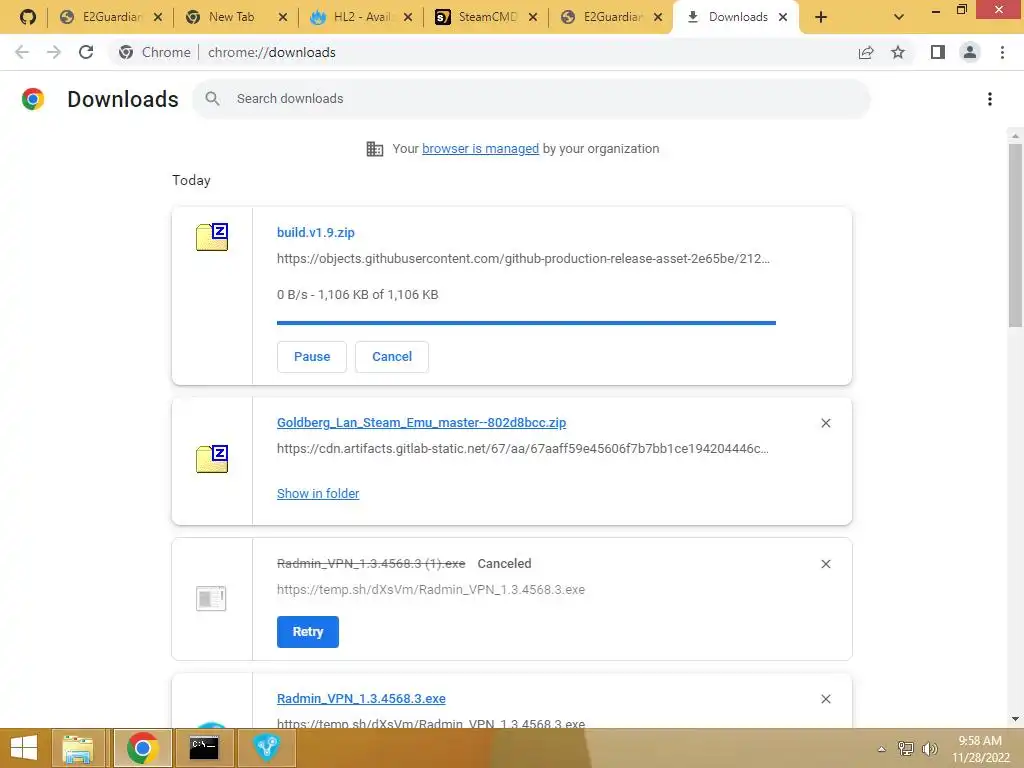
Task: Open Chrome main three-dot menu
Action: tap(1002, 52)
